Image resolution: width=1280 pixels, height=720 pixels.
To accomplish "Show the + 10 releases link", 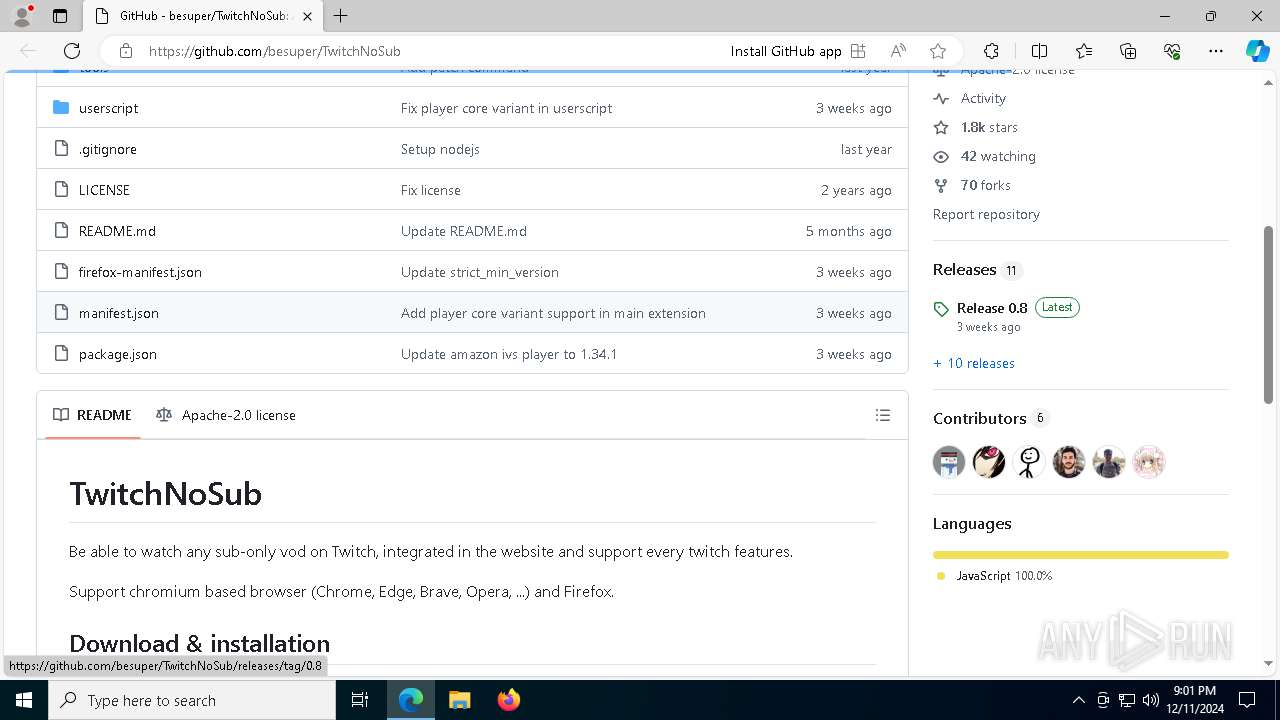I will click(974, 363).
